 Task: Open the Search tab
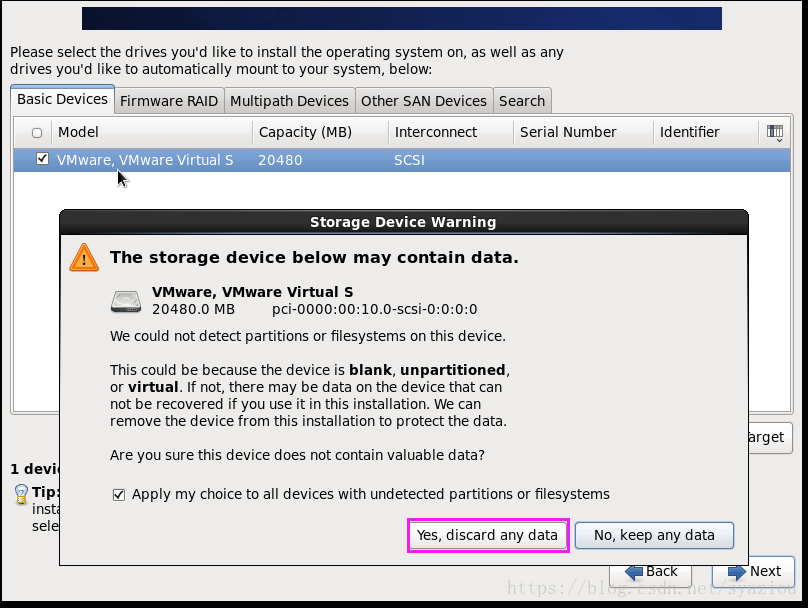[x=522, y=101]
